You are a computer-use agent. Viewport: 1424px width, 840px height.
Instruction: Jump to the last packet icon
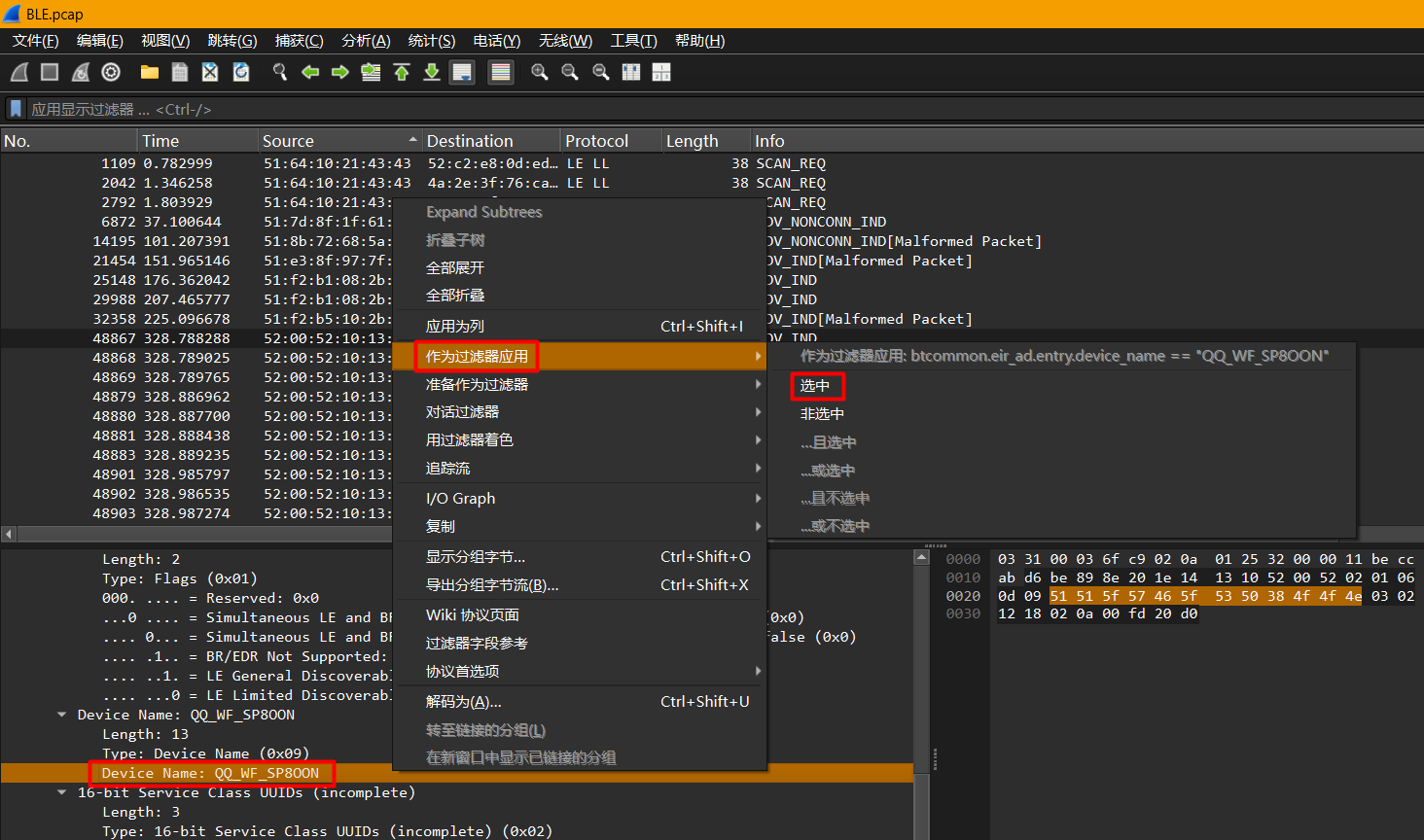click(x=431, y=72)
